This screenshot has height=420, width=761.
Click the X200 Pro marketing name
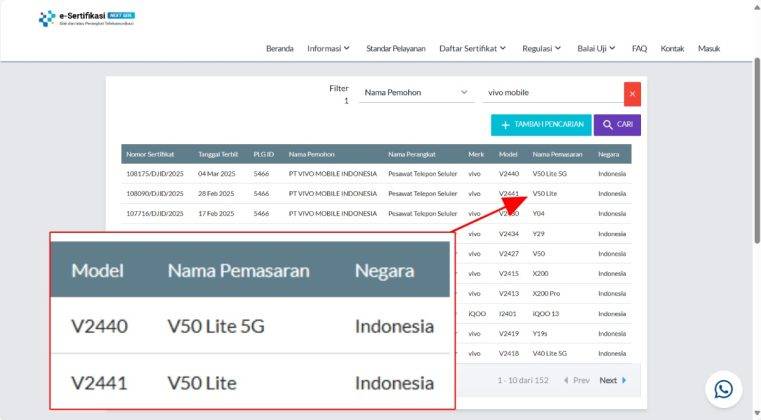(546, 293)
